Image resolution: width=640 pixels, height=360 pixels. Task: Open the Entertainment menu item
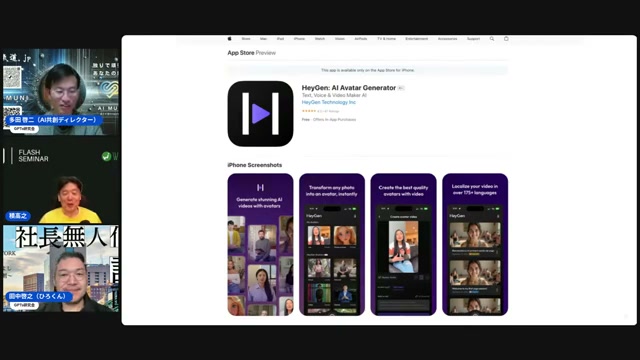[x=417, y=39]
